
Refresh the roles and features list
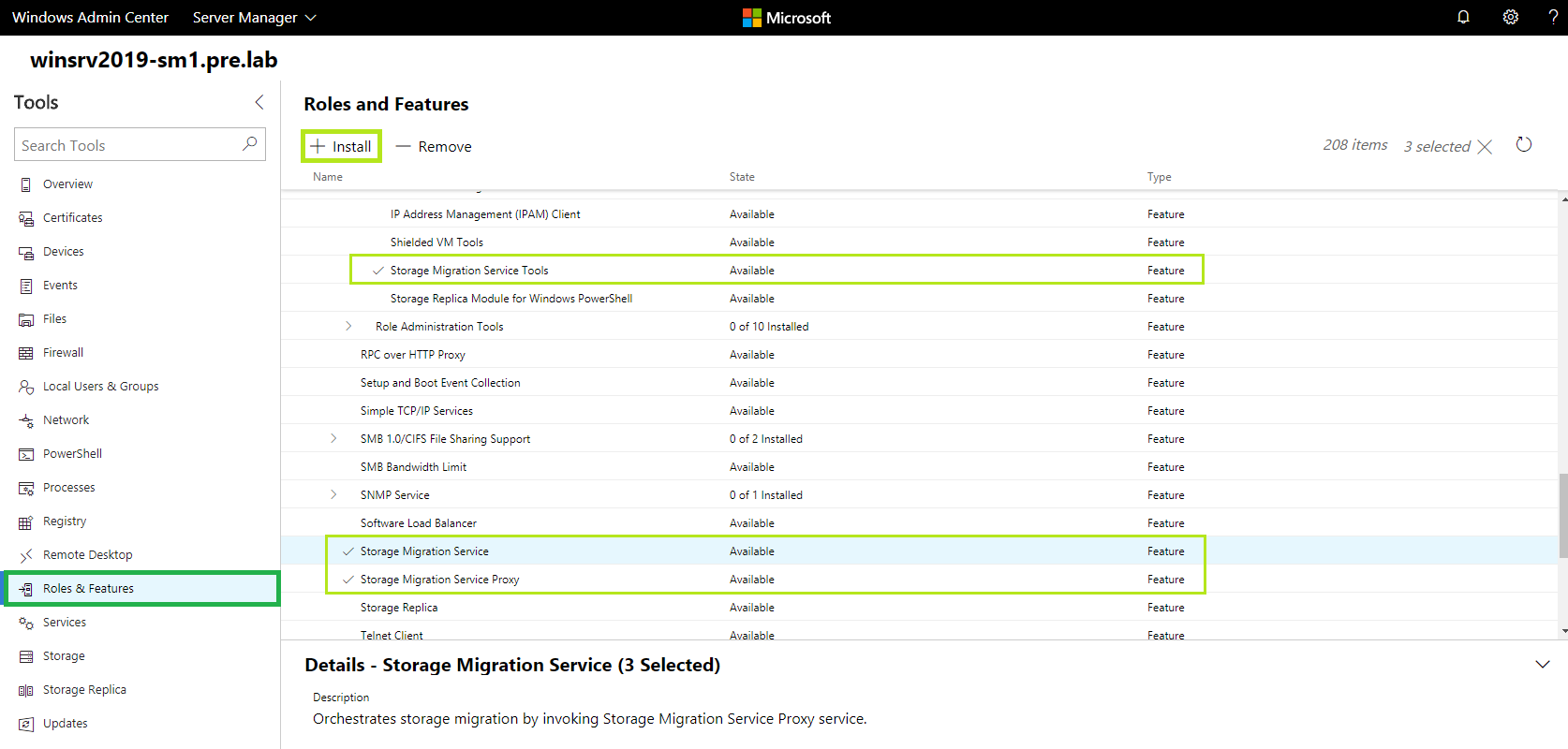point(1524,144)
